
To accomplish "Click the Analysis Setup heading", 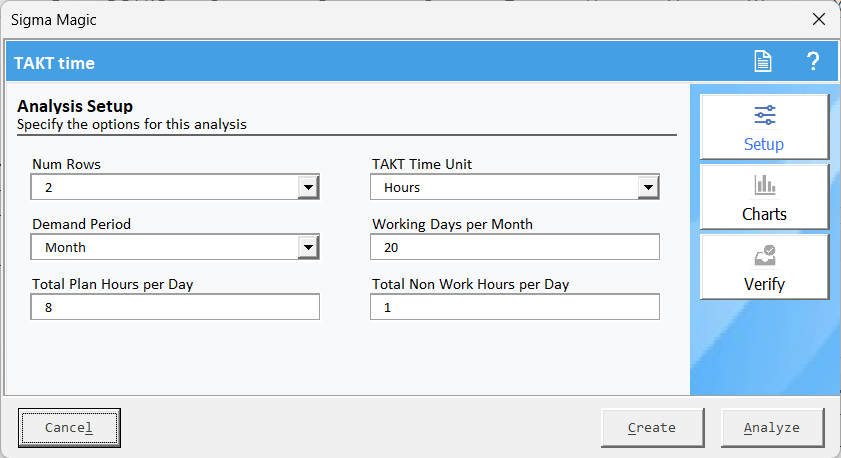I will coord(75,106).
